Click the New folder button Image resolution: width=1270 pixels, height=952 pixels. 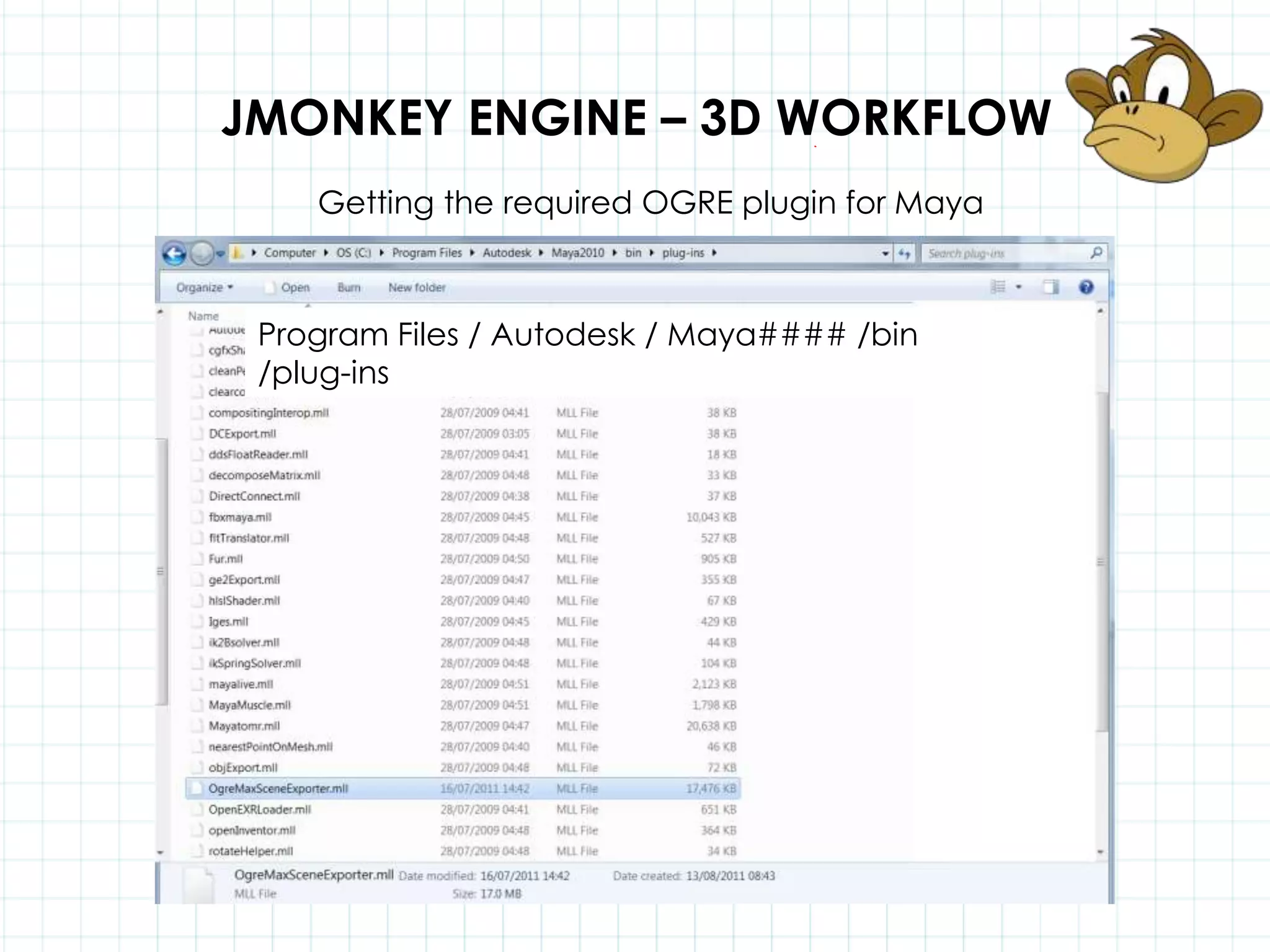[x=417, y=288]
